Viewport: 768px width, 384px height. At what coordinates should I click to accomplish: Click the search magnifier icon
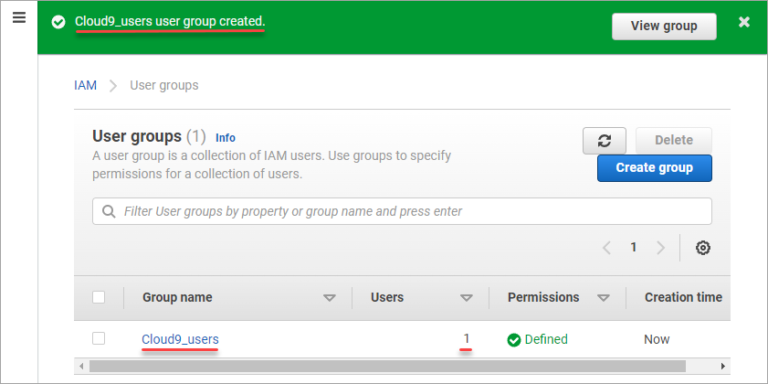[109, 211]
